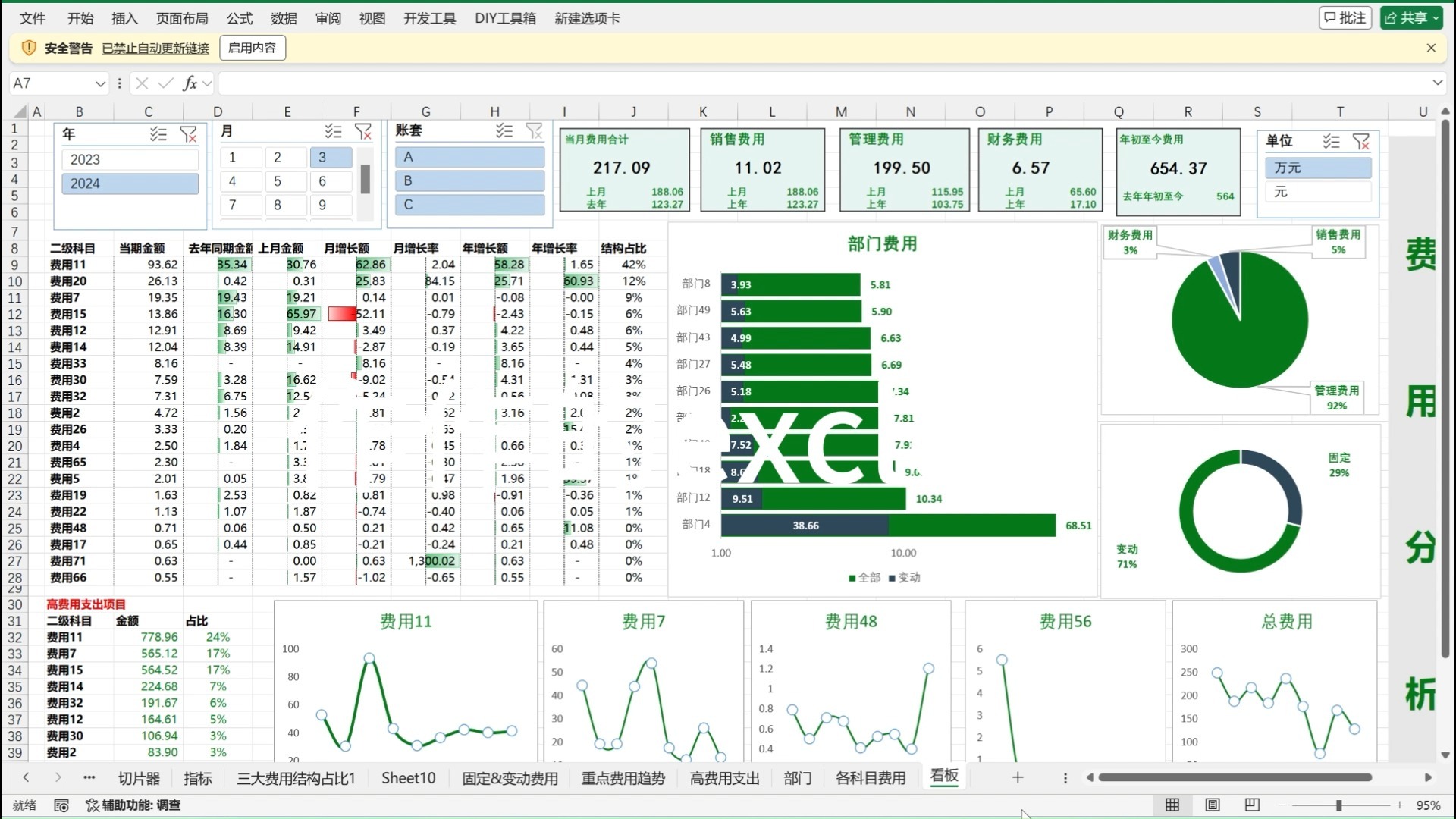Switch to the 数据 ribbon tab

(284, 18)
